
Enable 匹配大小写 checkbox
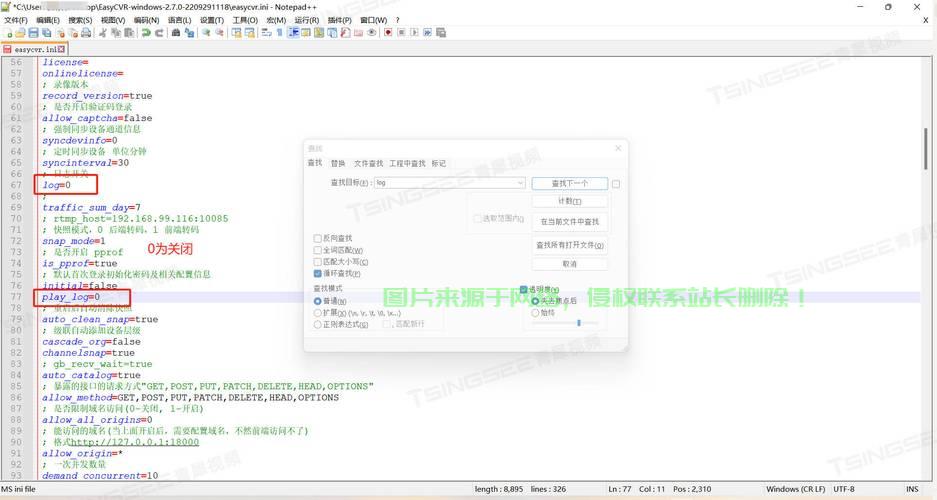(x=317, y=262)
